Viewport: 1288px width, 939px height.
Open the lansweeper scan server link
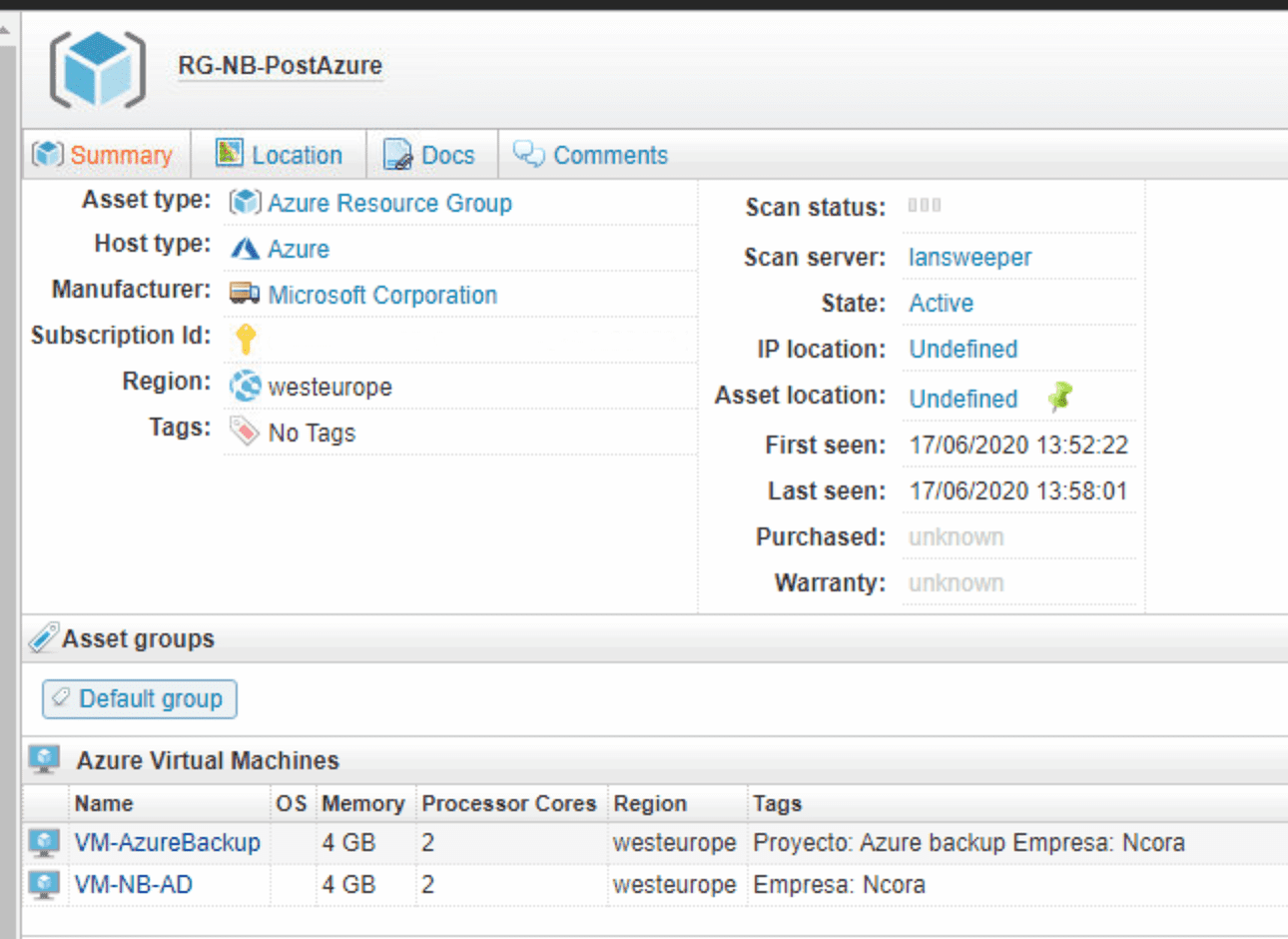(969, 257)
